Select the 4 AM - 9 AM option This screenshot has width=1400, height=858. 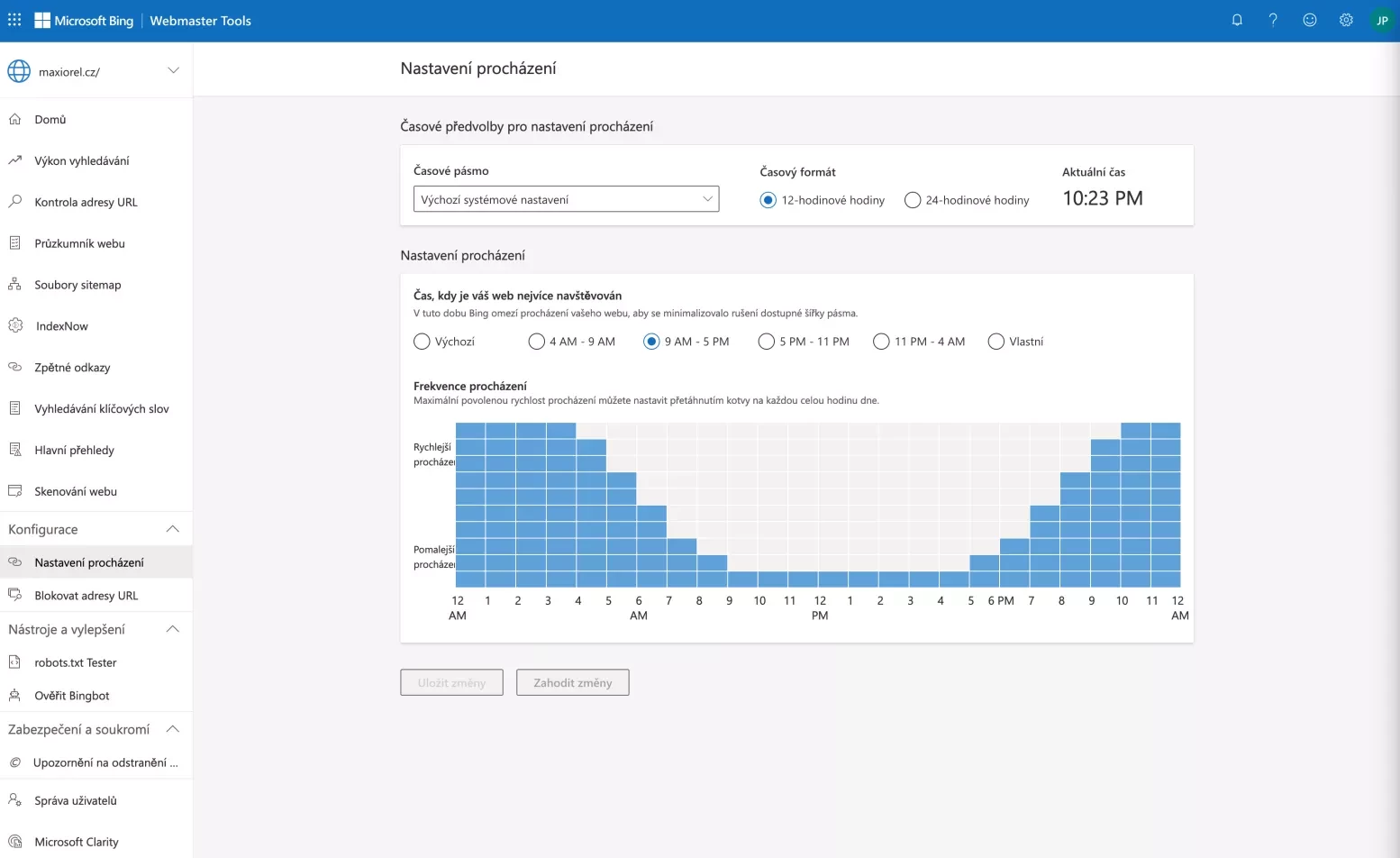point(537,342)
